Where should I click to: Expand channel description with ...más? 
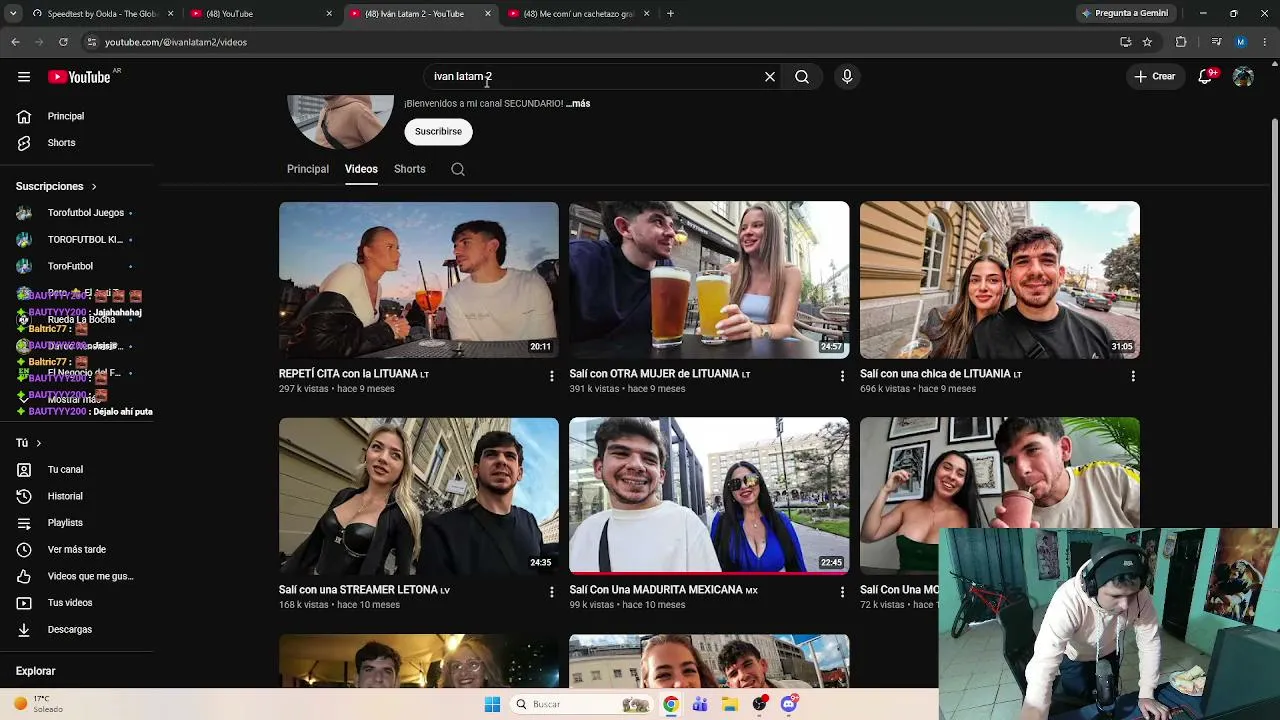coord(578,104)
